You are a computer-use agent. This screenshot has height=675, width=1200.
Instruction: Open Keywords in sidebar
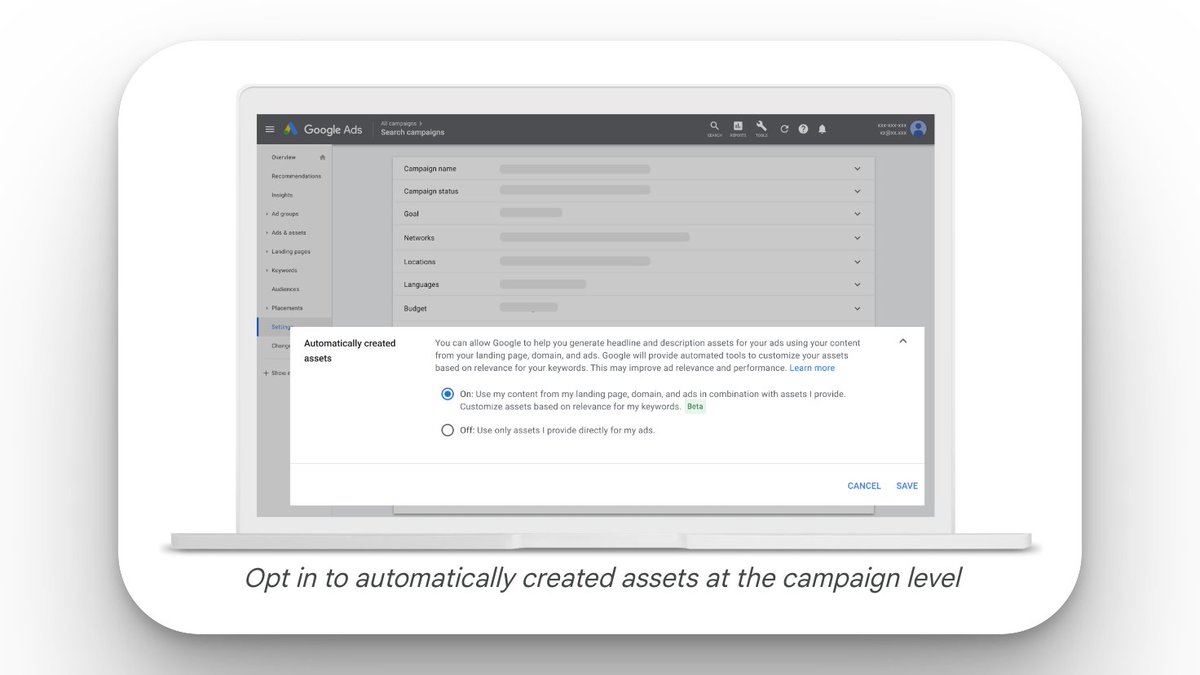[284, 271]
